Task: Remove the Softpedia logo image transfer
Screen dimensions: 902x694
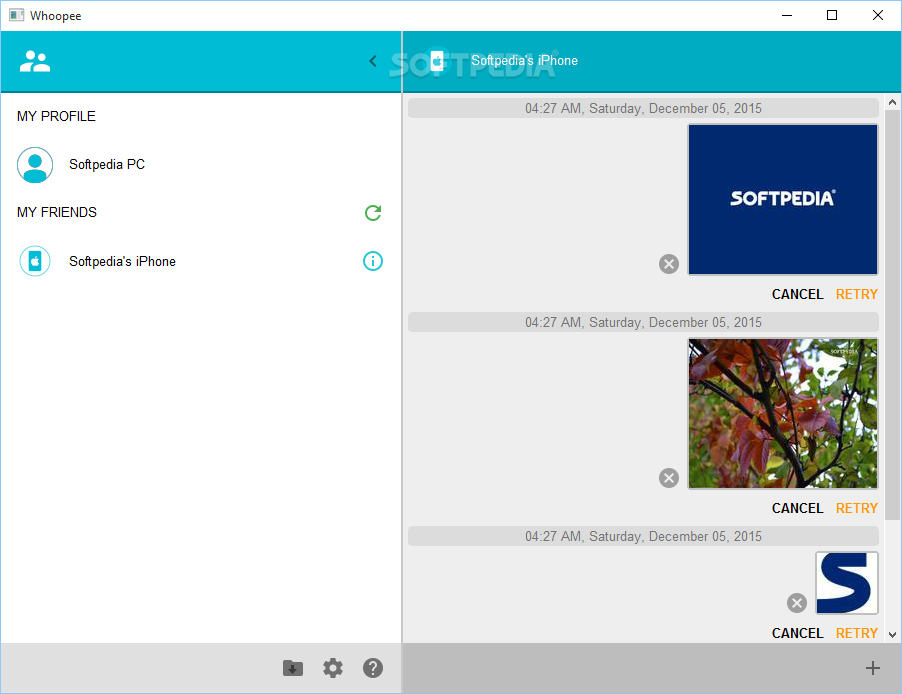Action: click(x=668, y=264)
